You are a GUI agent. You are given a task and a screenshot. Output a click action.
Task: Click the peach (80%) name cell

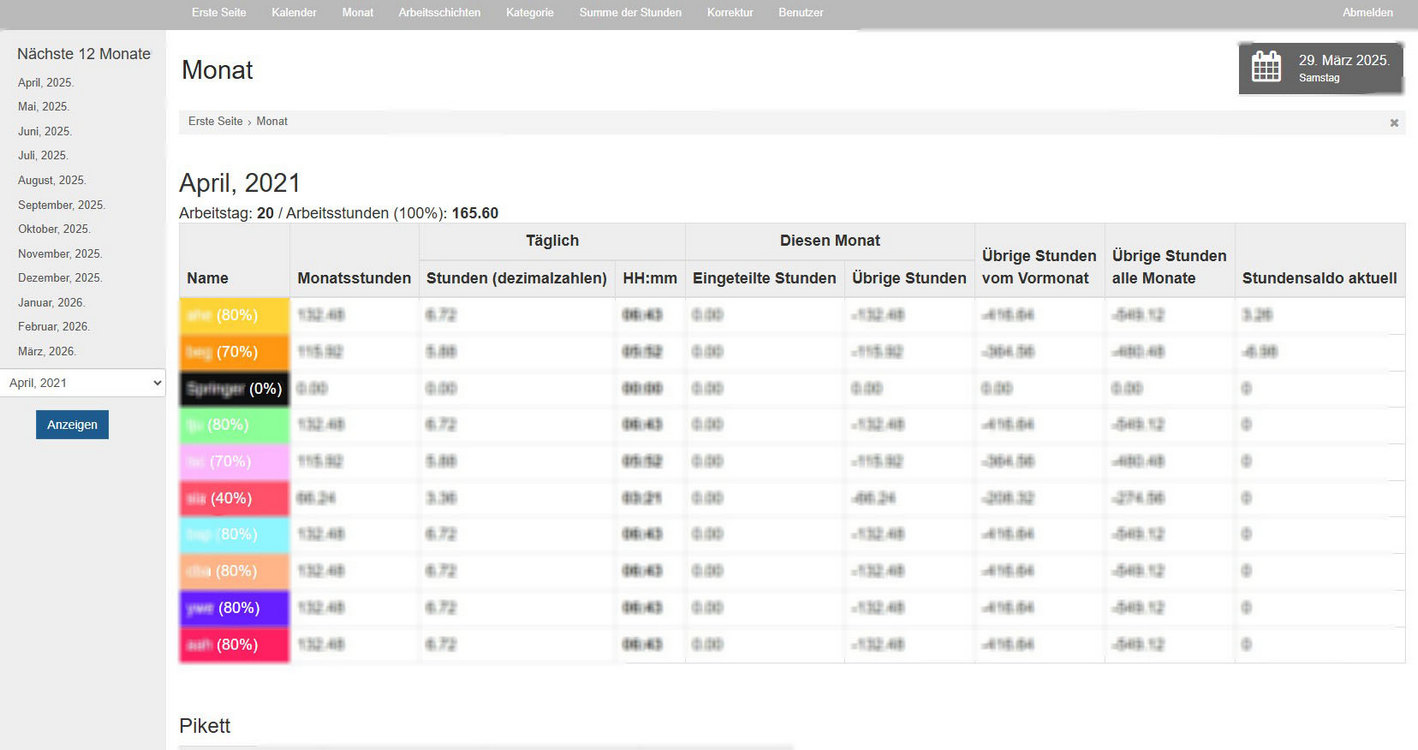pos(235,571)
